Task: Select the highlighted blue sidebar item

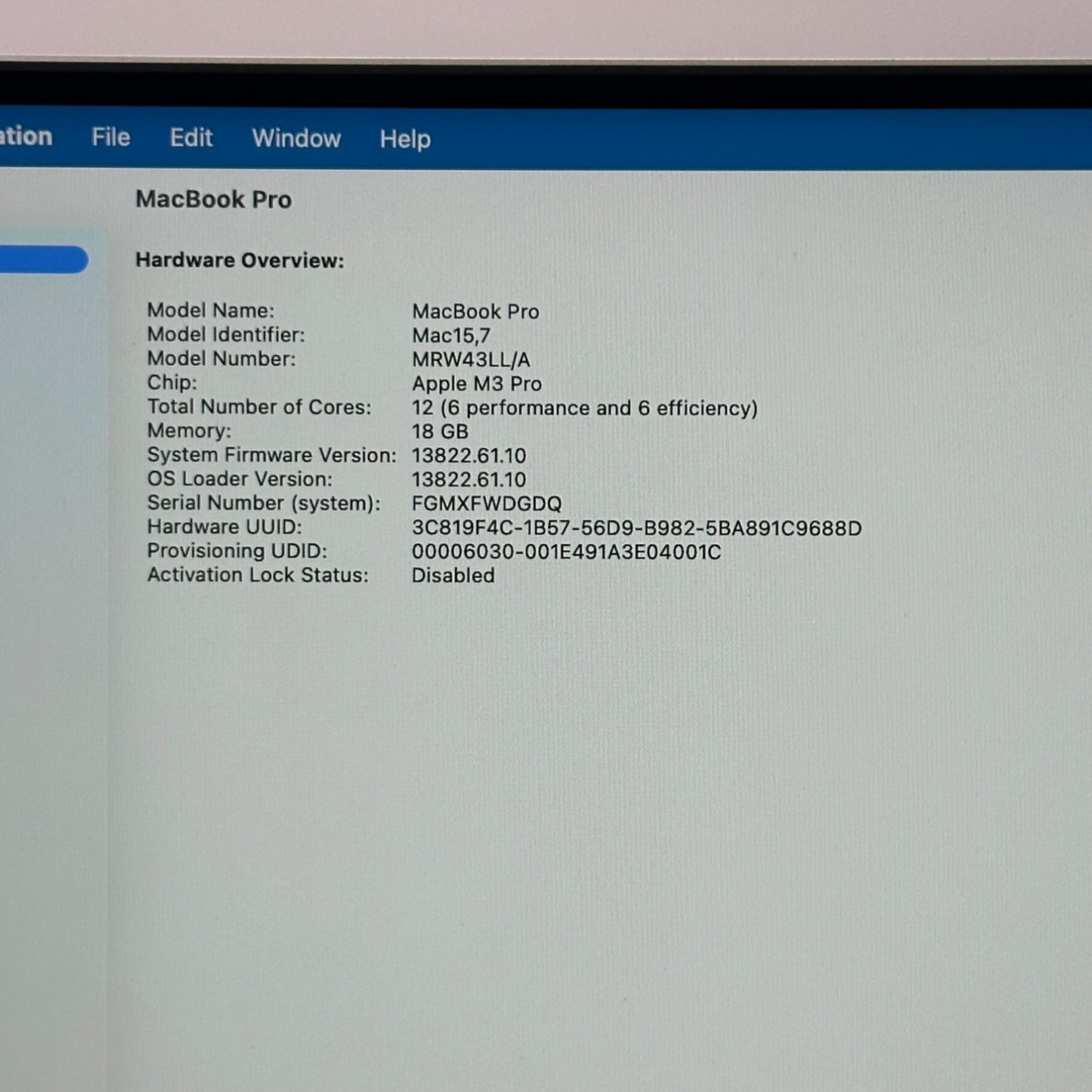Action: (x=43, y=260)
